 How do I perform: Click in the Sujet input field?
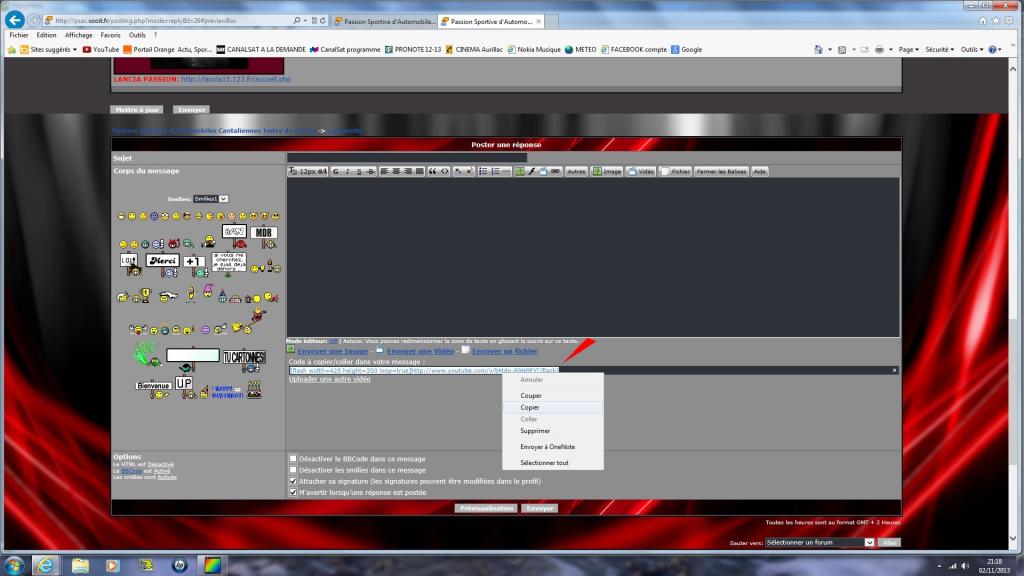(407, 157)
